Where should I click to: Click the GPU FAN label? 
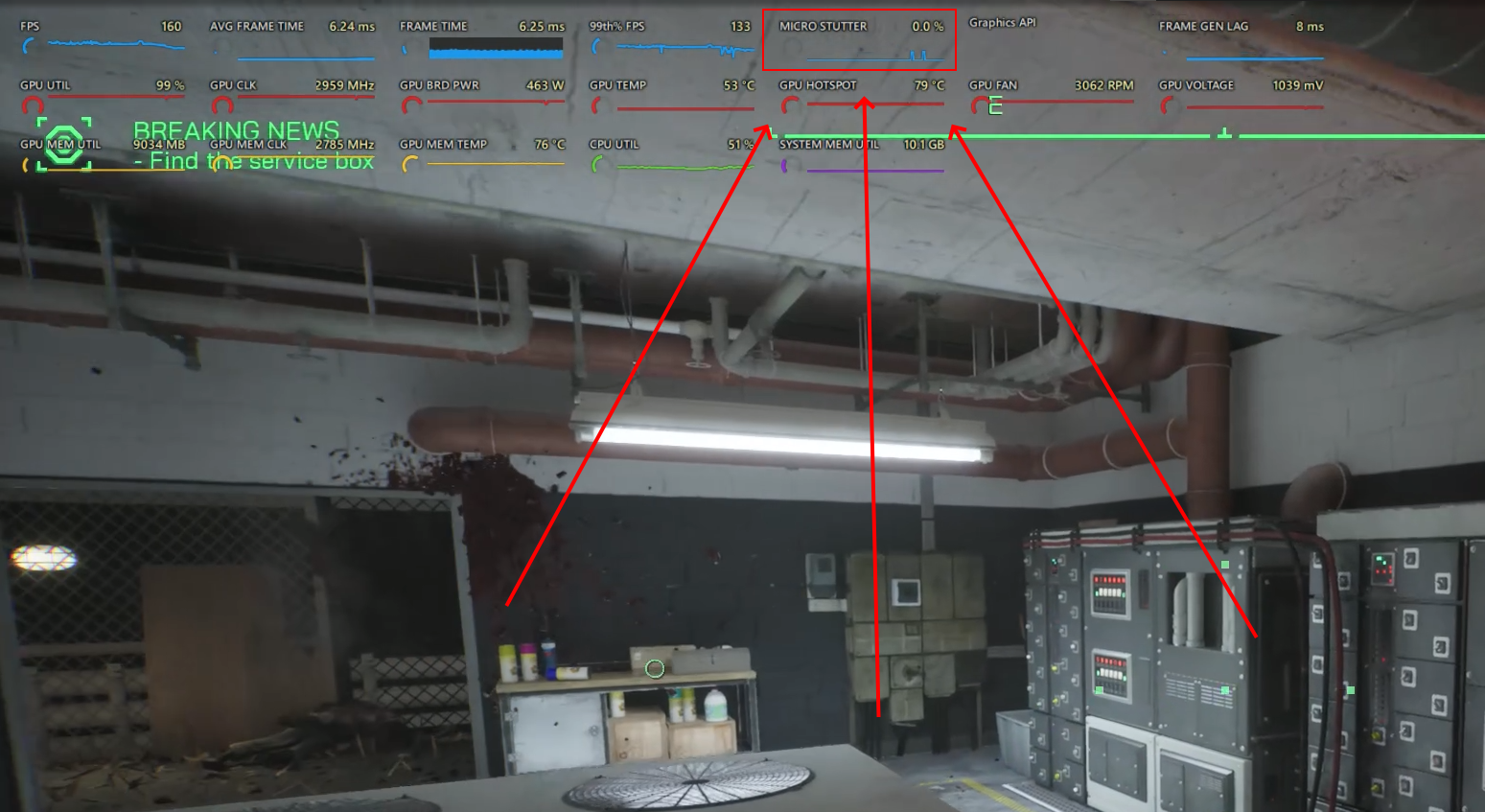tap(993, 85)
